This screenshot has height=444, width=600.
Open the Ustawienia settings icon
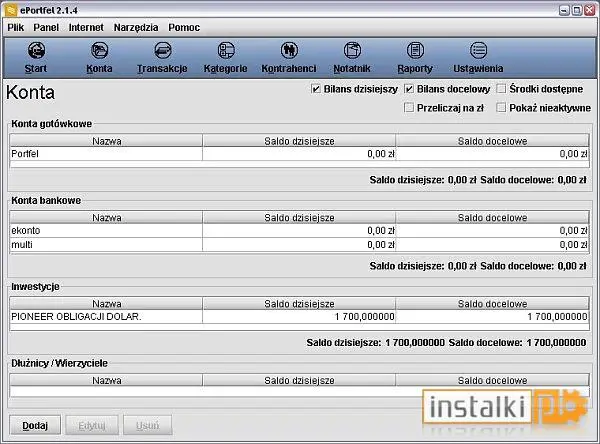tap(478, 50)
